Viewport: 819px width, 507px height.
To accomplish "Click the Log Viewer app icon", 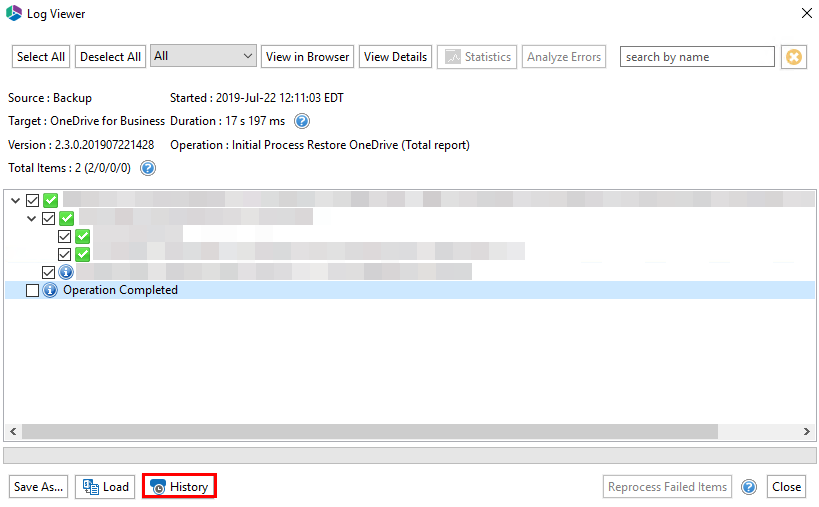I will coord(14,13).
